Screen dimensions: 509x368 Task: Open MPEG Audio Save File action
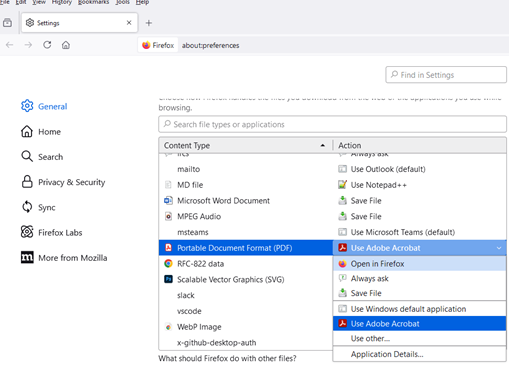coord(419,216)
